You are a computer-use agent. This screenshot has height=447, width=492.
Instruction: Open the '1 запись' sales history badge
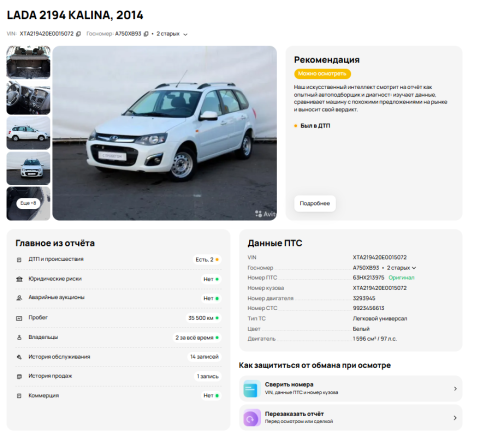(x=208, y=376)
